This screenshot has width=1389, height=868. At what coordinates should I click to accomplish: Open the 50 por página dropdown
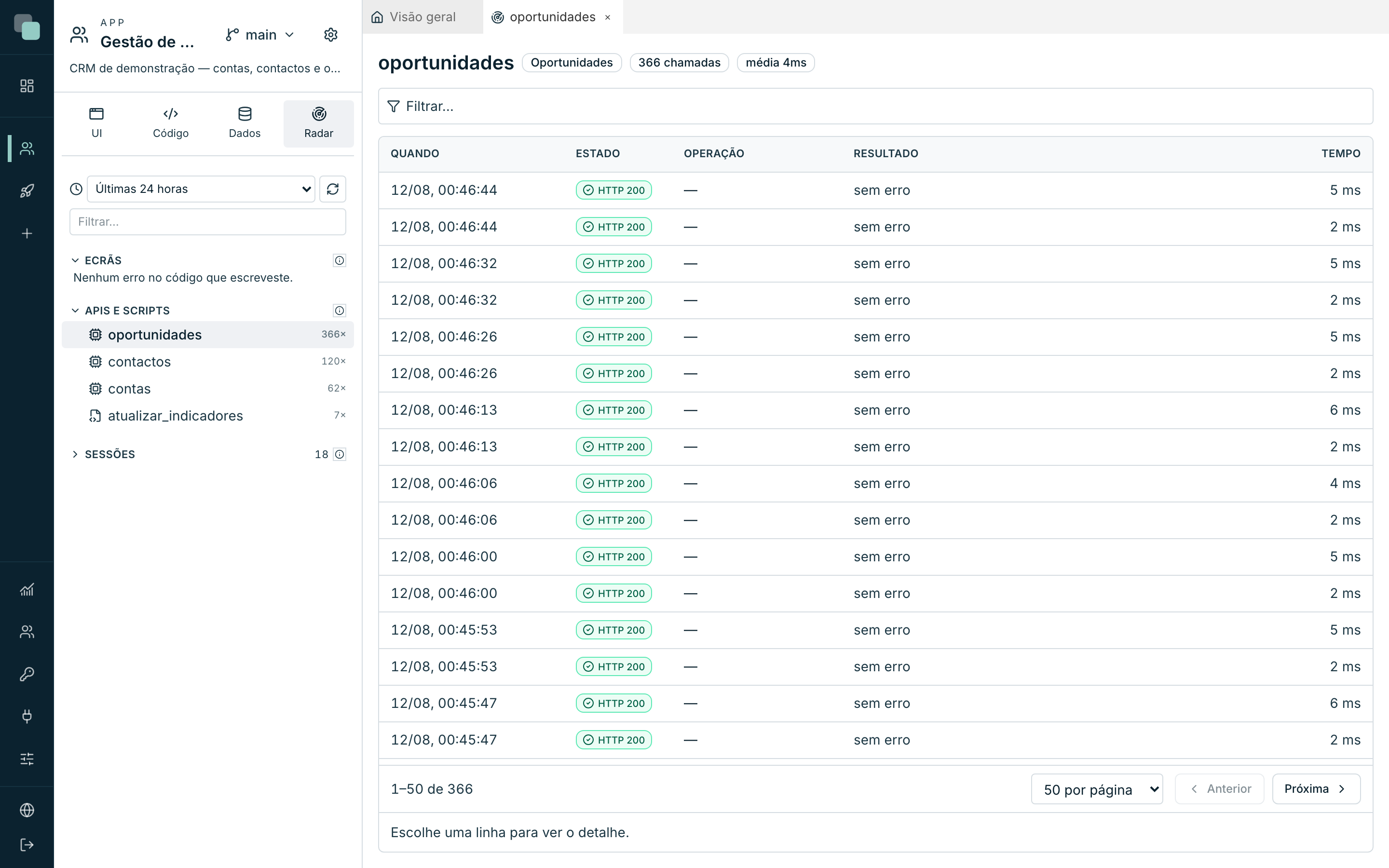click(1097, 789)
